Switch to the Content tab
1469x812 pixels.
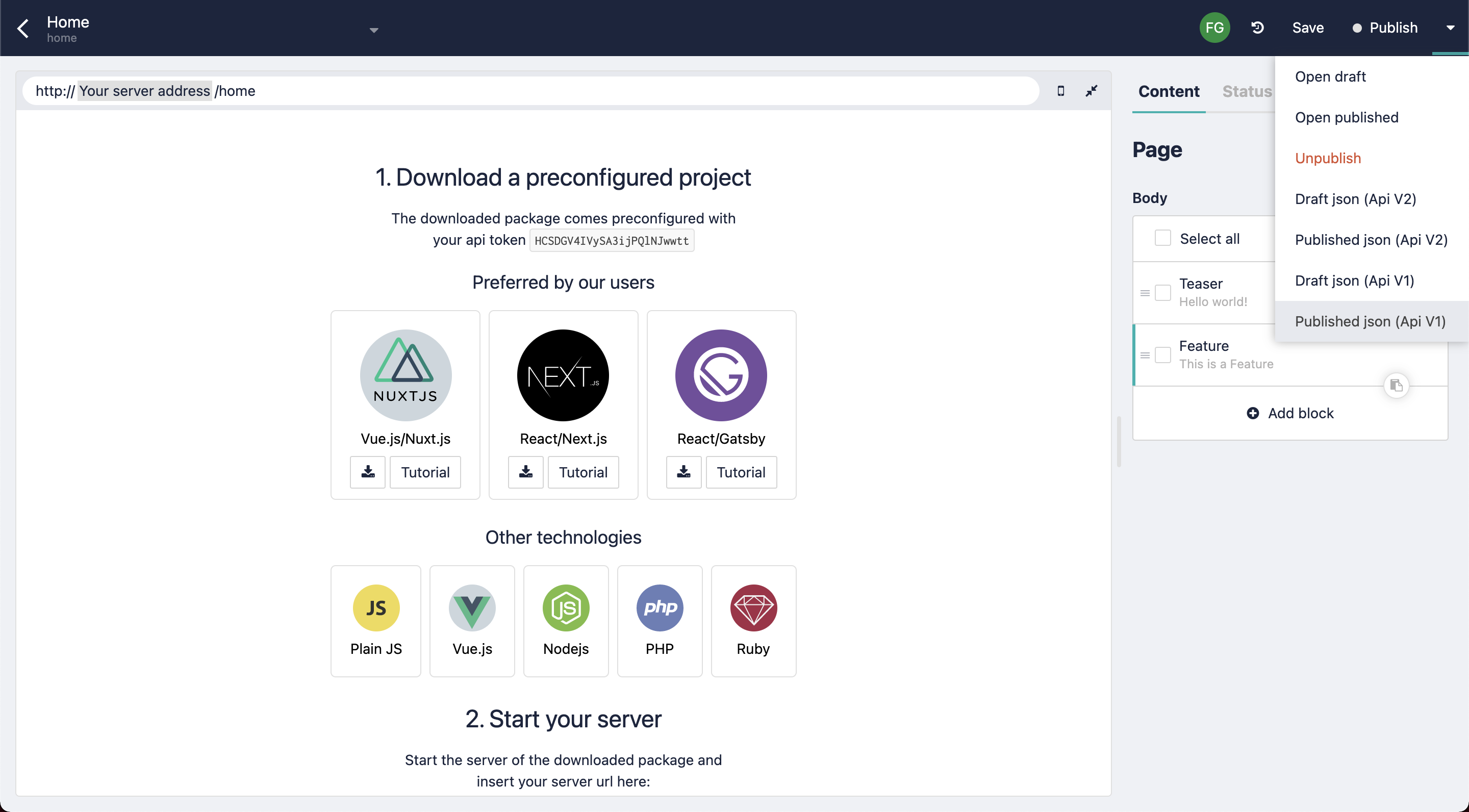[1169, 91]
